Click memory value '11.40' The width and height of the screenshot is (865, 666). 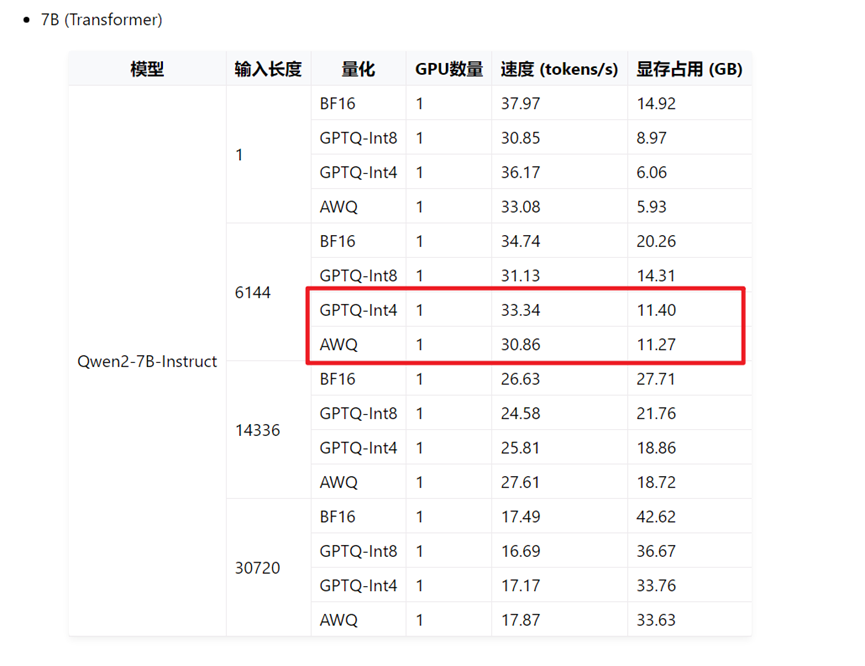(656, 310)
